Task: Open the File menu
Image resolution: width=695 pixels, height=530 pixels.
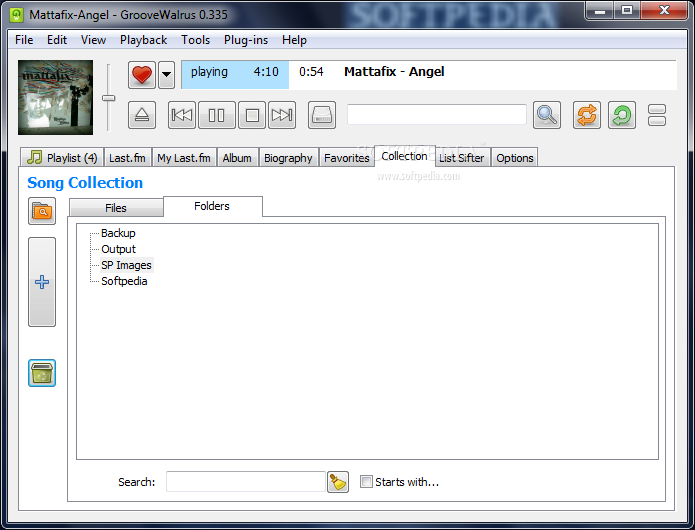Action: (24, 40)
